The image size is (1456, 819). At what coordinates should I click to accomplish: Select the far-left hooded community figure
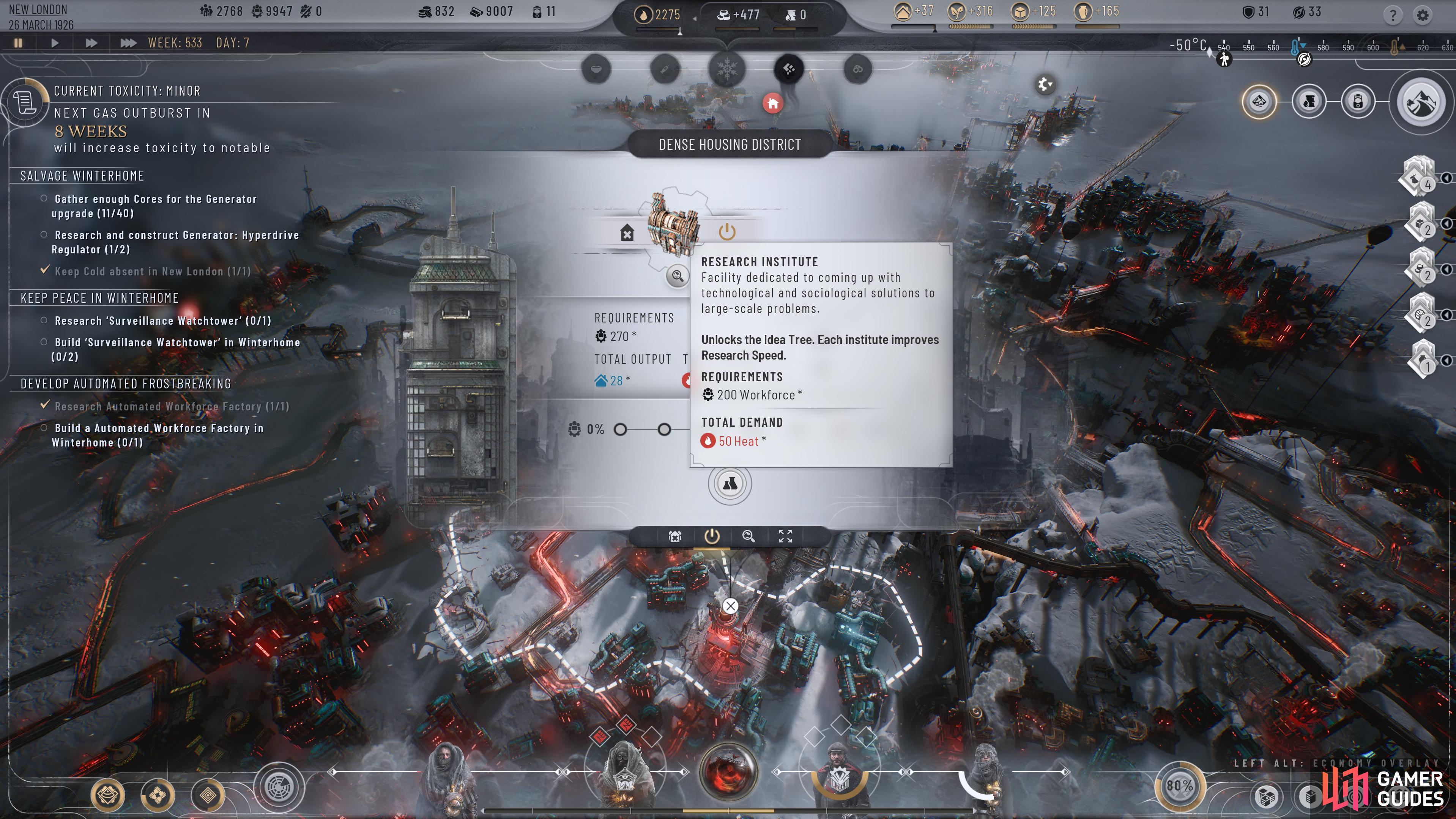[x=448, y=780]
